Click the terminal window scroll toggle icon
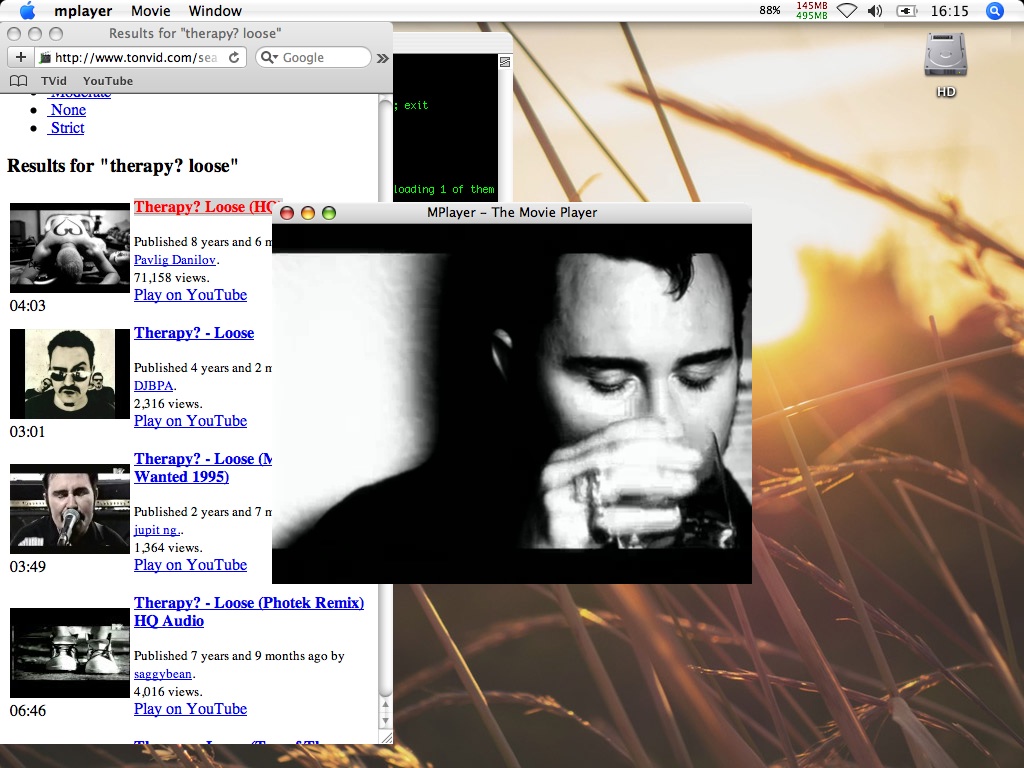Screen dimensions: 1024x768 [505, 62]
